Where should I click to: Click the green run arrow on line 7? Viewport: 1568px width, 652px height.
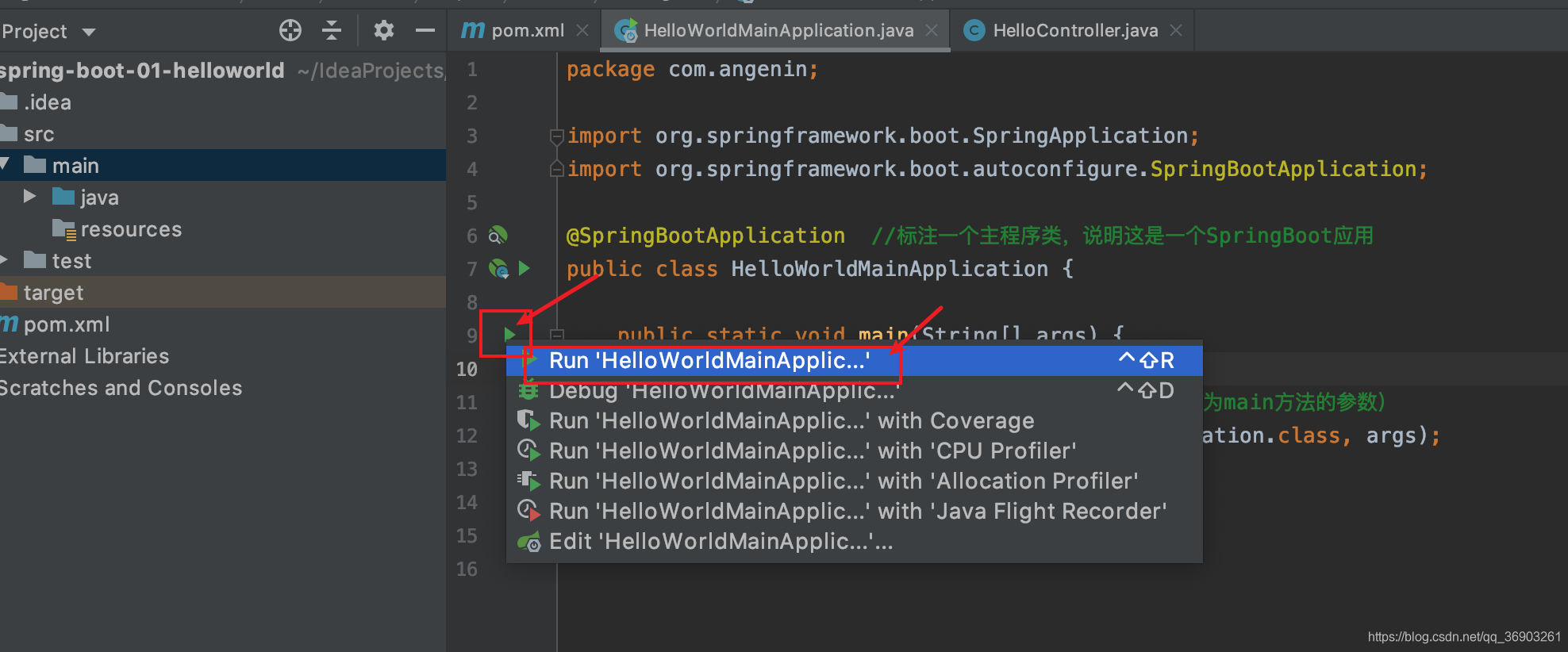(524, 268)
